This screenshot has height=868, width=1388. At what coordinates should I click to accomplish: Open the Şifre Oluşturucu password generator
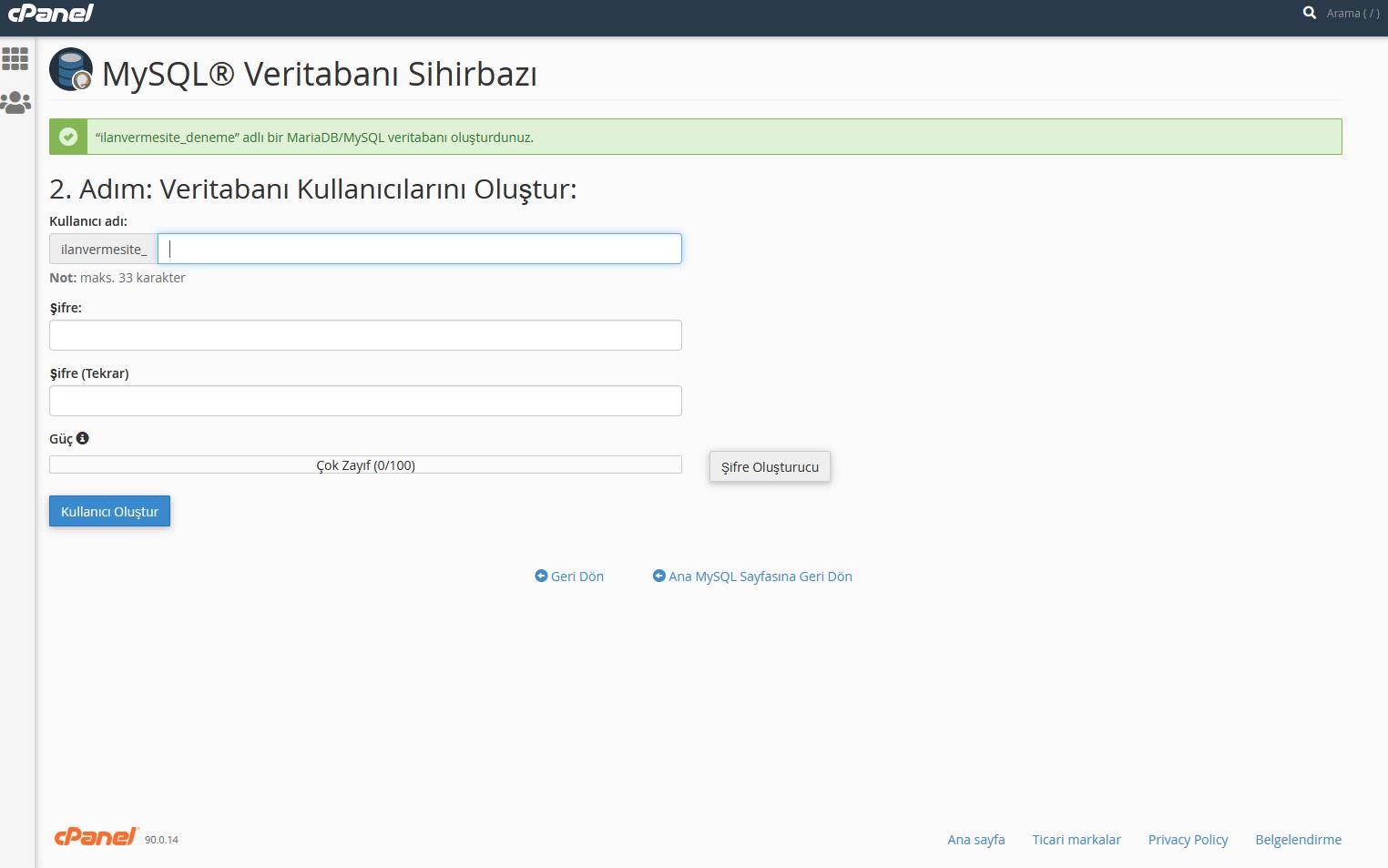pyautogui.click(x=770, y=467)
